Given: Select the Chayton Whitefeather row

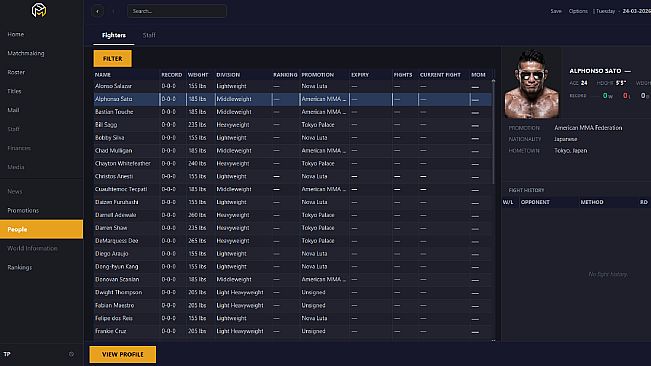Looking at the screenshot, I should tap(293, 163).
